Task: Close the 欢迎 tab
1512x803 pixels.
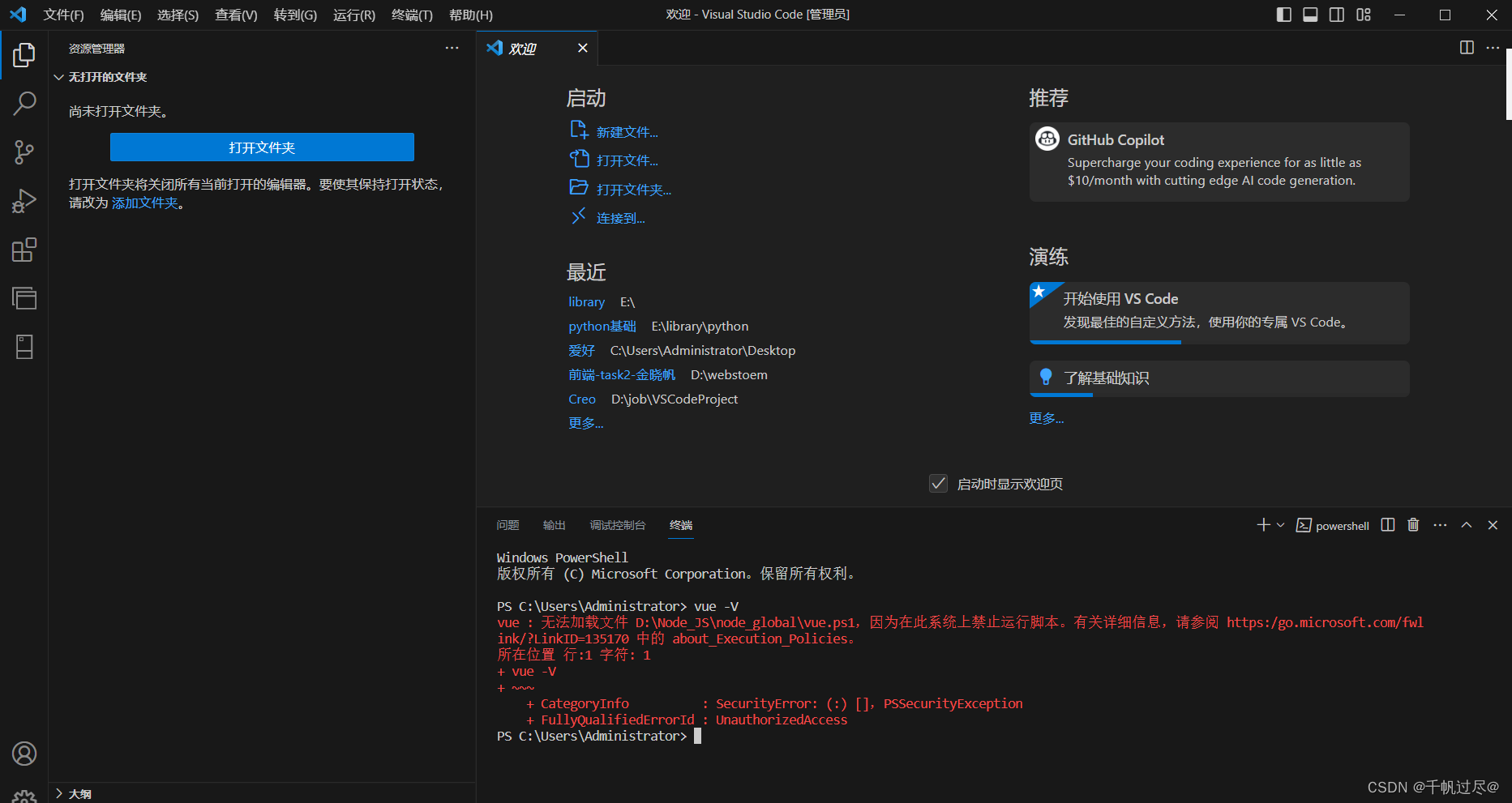Action: tap(582, 48)
